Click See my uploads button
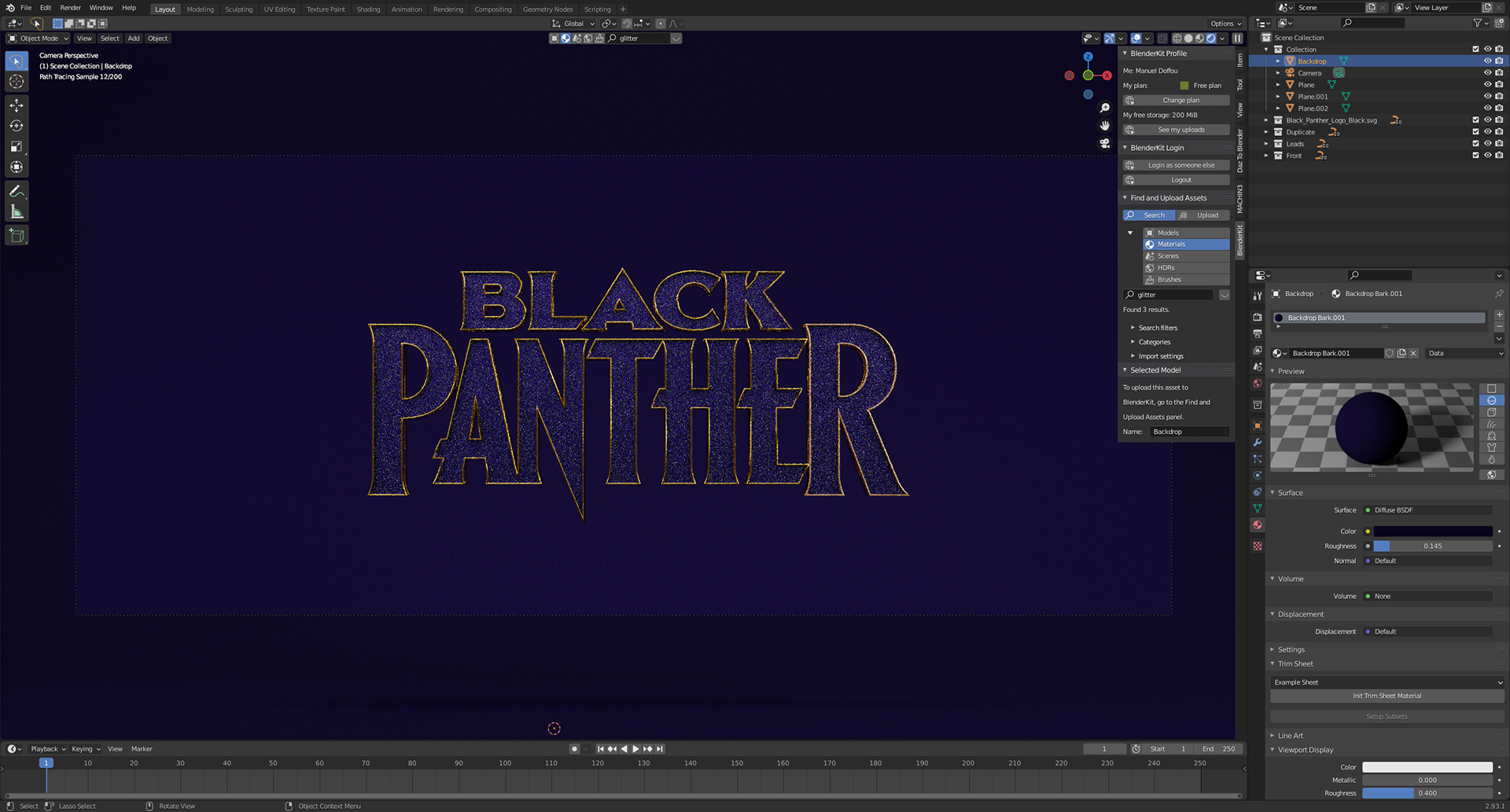 (1177, 130)
